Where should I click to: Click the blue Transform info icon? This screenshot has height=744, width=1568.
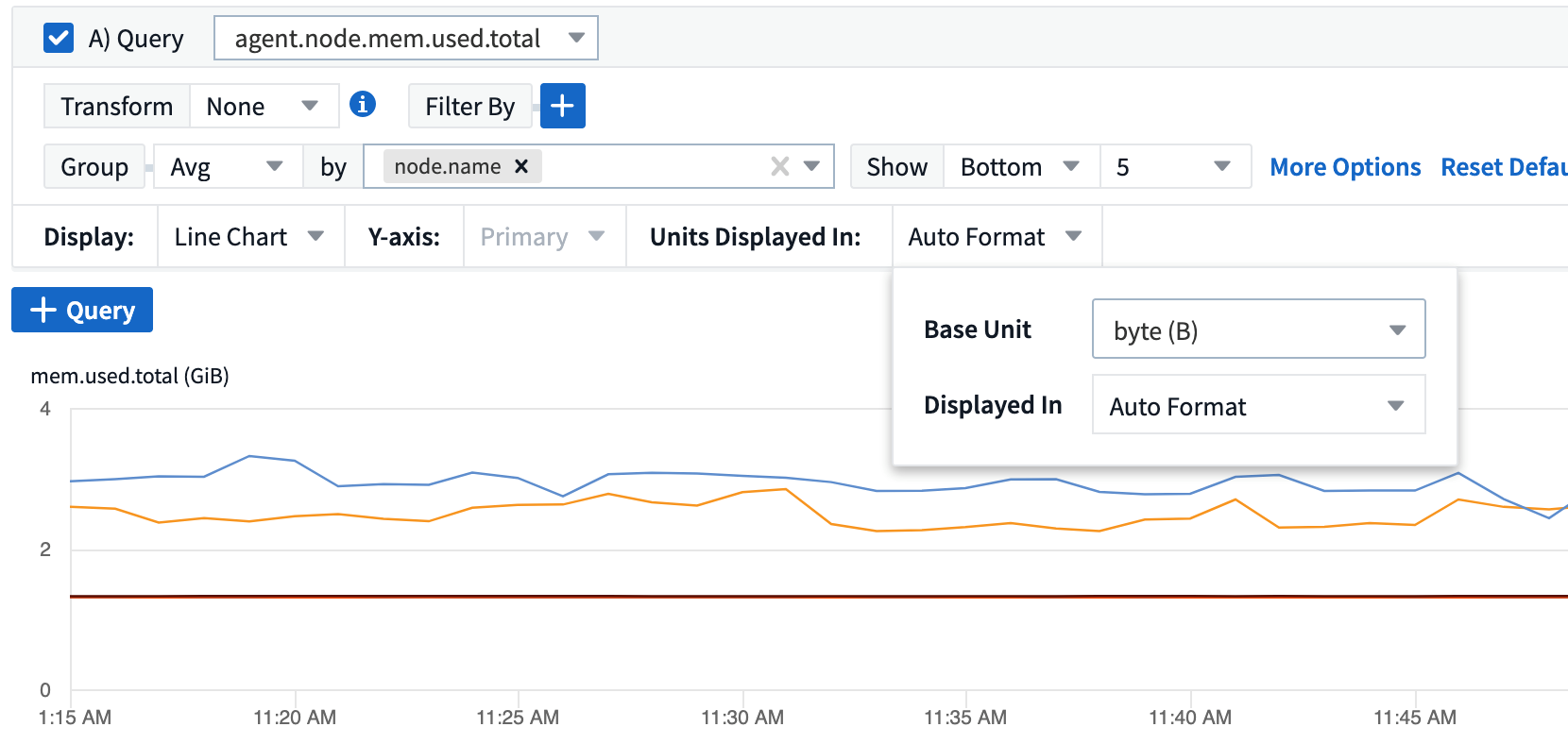363,104
